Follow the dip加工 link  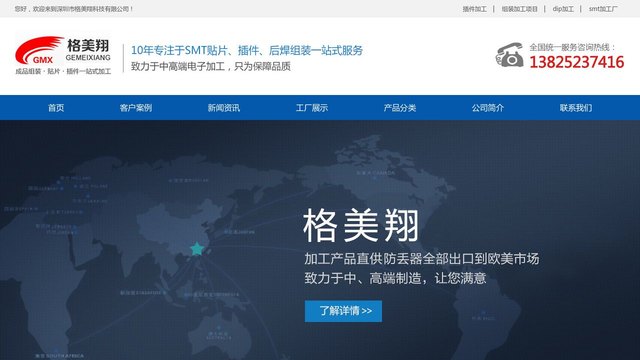[x=563, y=9]
